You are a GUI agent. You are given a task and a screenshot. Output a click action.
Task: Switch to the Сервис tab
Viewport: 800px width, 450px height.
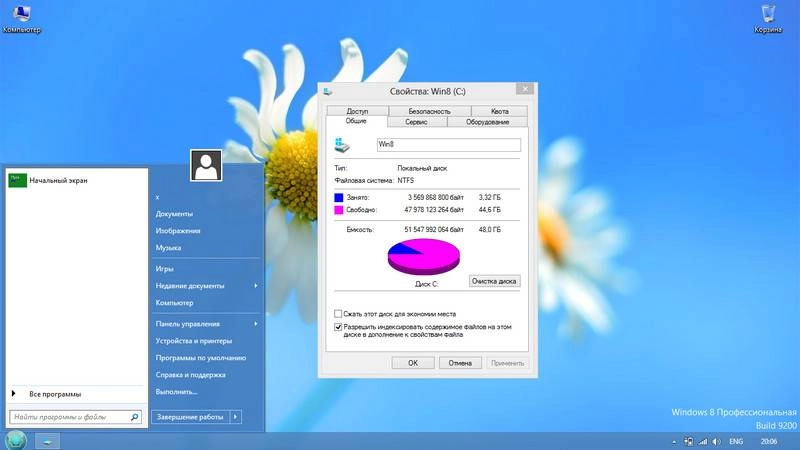tap(417, 122)
